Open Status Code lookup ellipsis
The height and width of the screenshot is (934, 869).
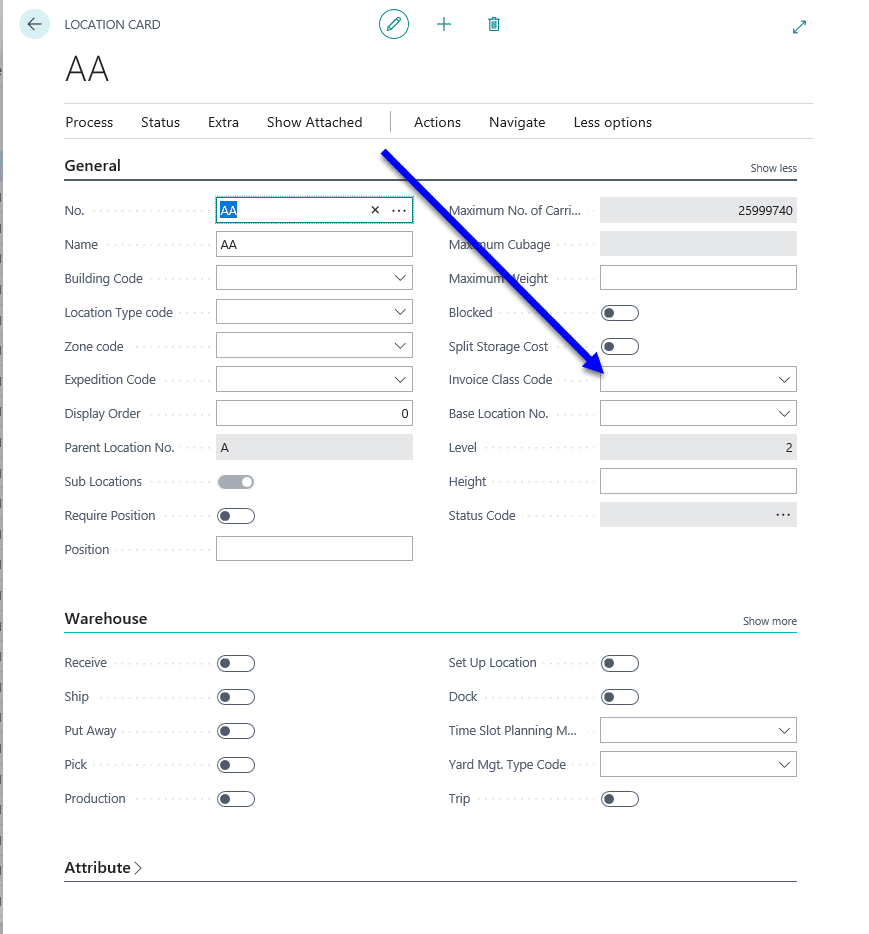pos(783,515)
